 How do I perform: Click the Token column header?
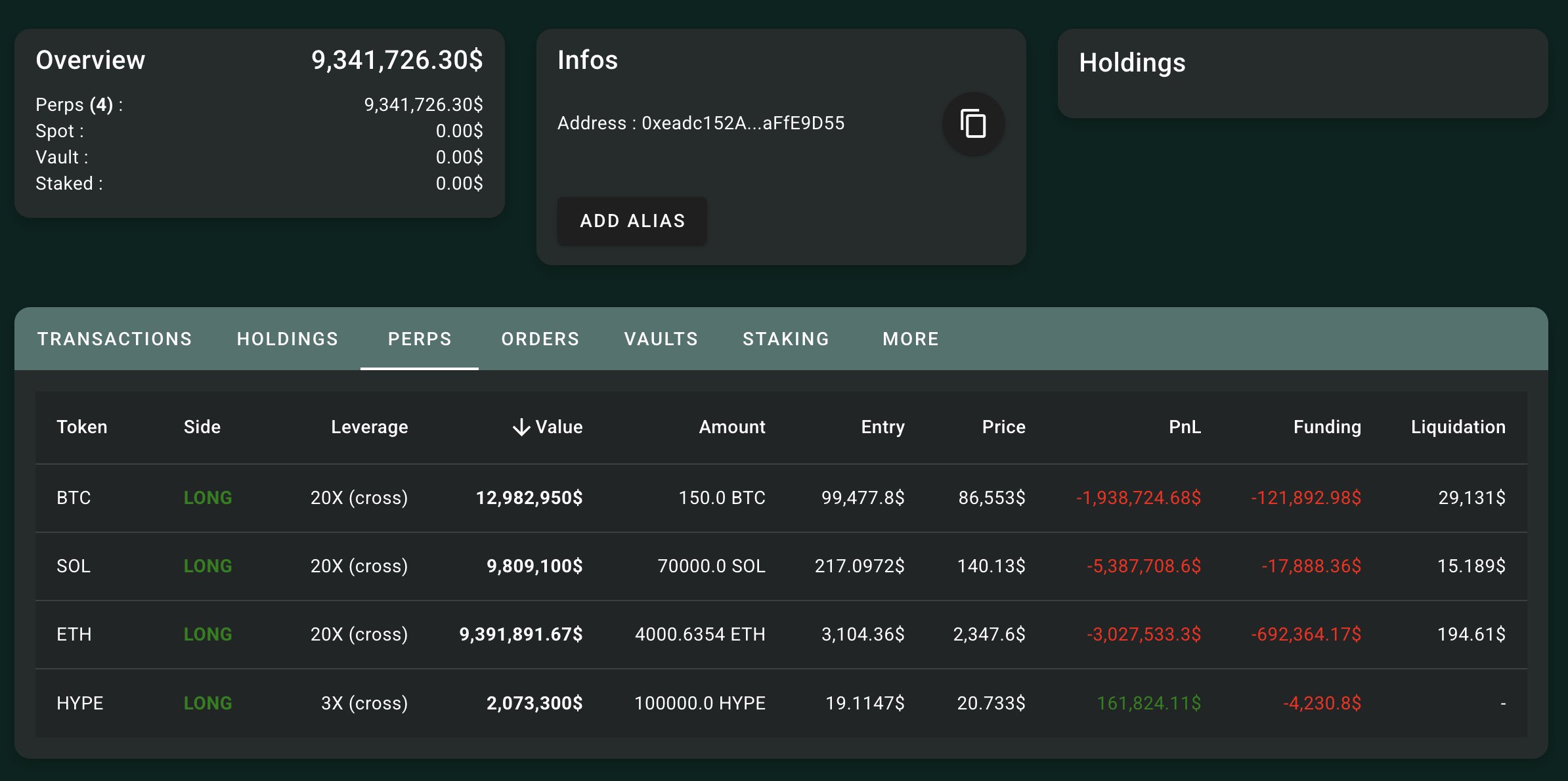pyautogui.click(x=81, y=427)
